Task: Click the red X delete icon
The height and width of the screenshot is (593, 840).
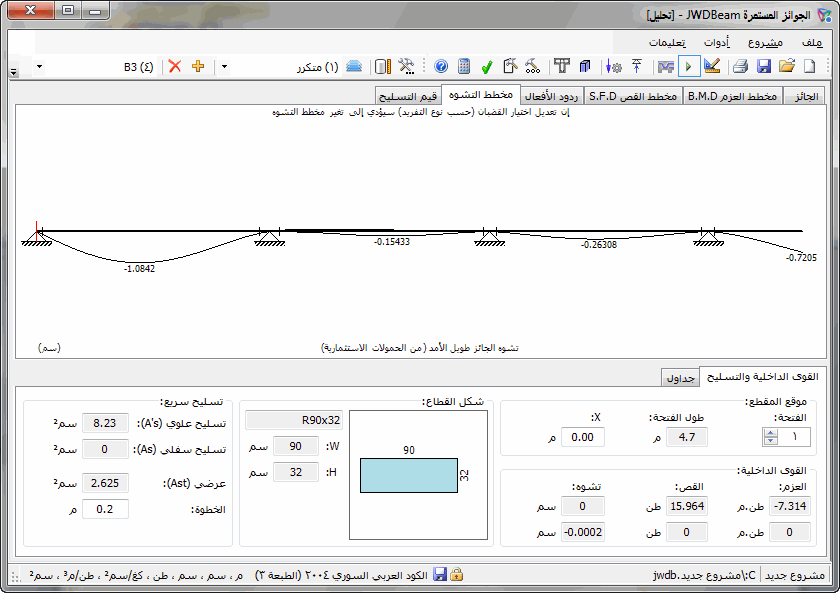Action: pyautogui.click(x=175, y=66)
